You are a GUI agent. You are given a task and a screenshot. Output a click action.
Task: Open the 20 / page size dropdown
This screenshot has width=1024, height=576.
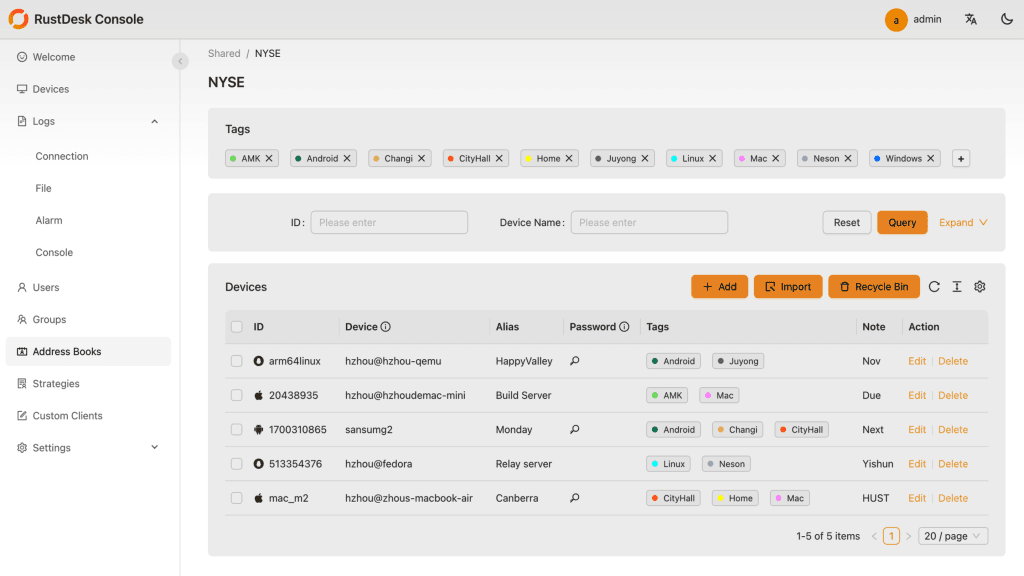[953, 536]
